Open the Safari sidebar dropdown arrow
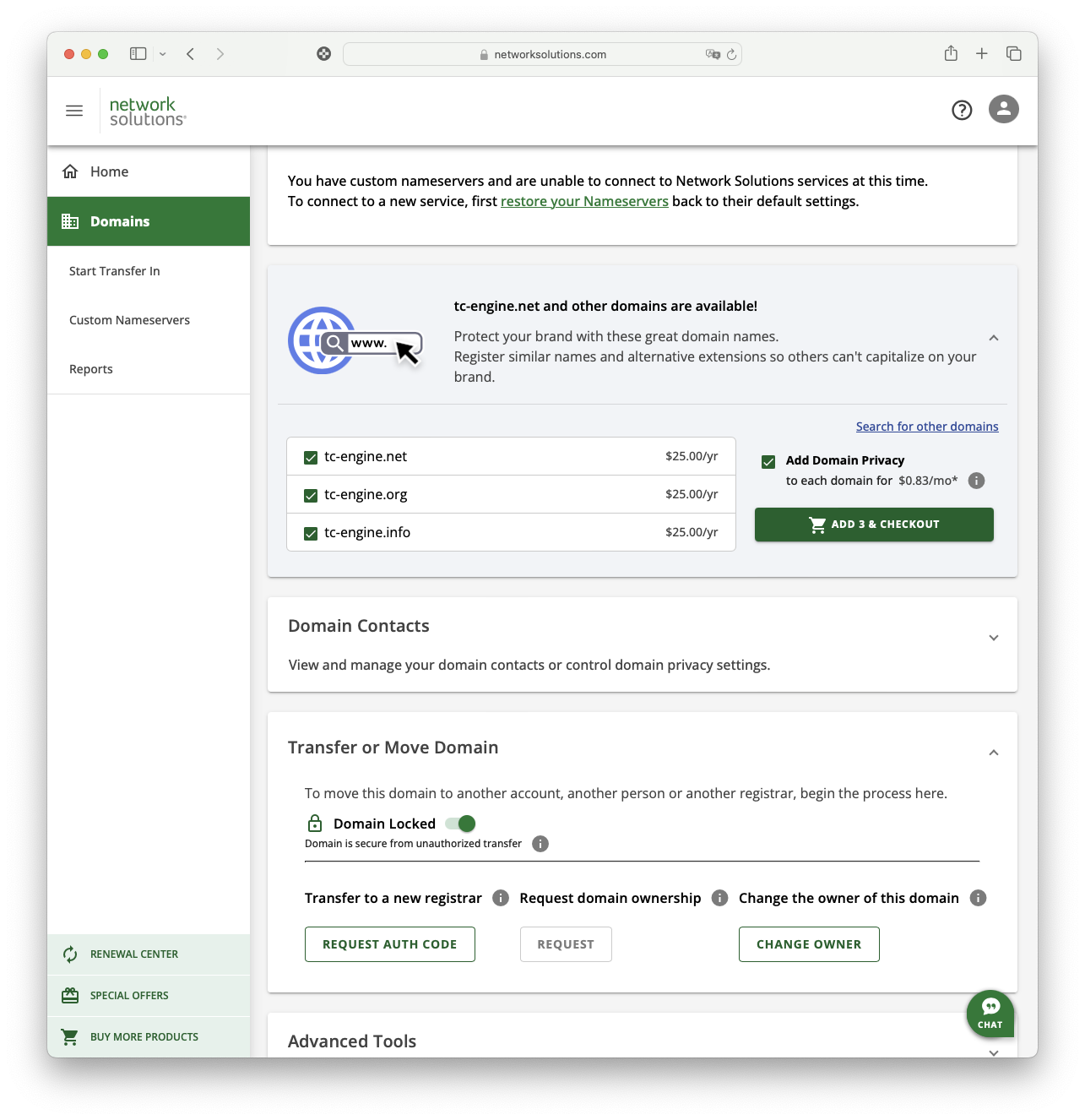 point(163,54)
